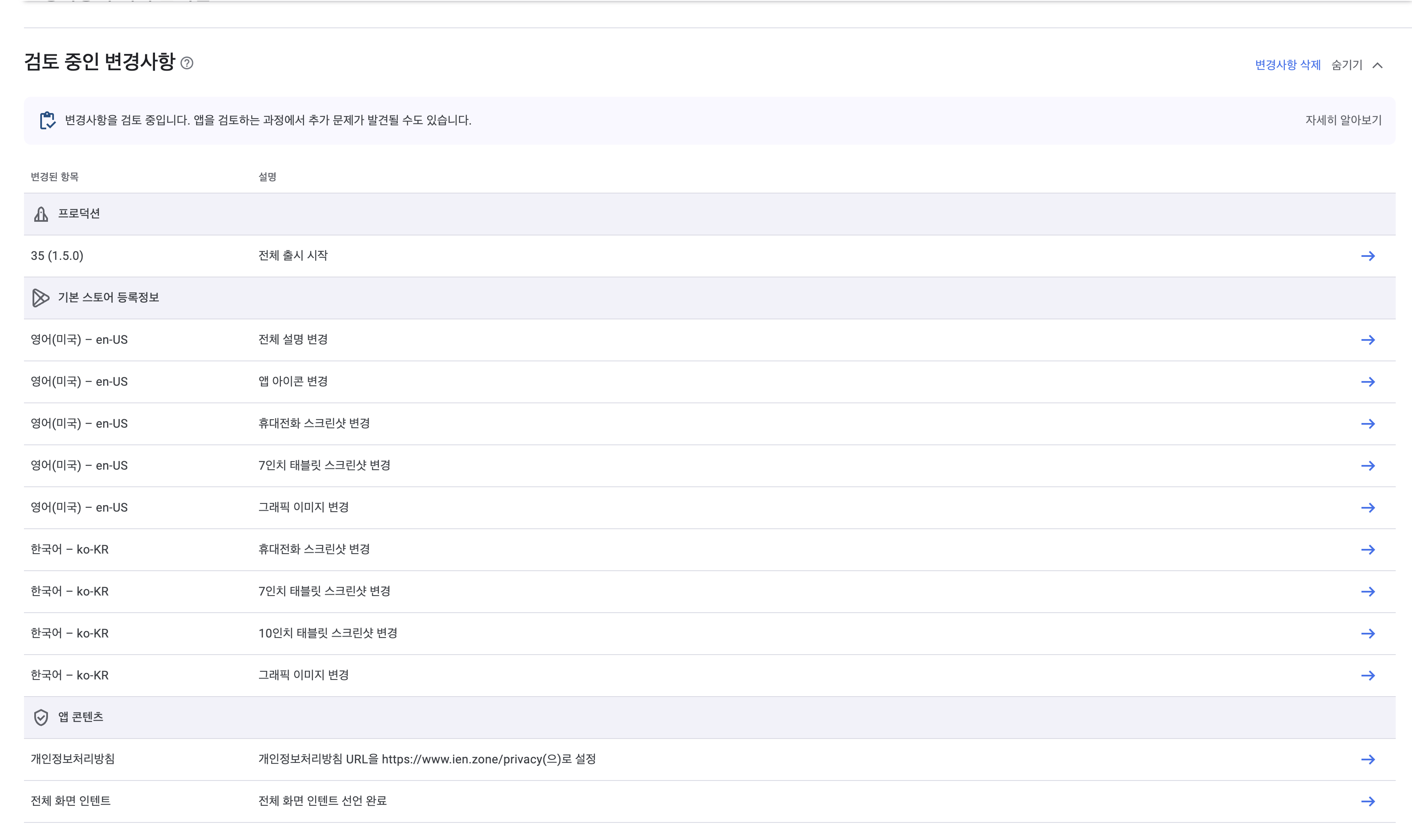Open arrow for en-US 앱 아이콘 변경
Viewport: 1412px width, 840px height.
pos(1367,381)
